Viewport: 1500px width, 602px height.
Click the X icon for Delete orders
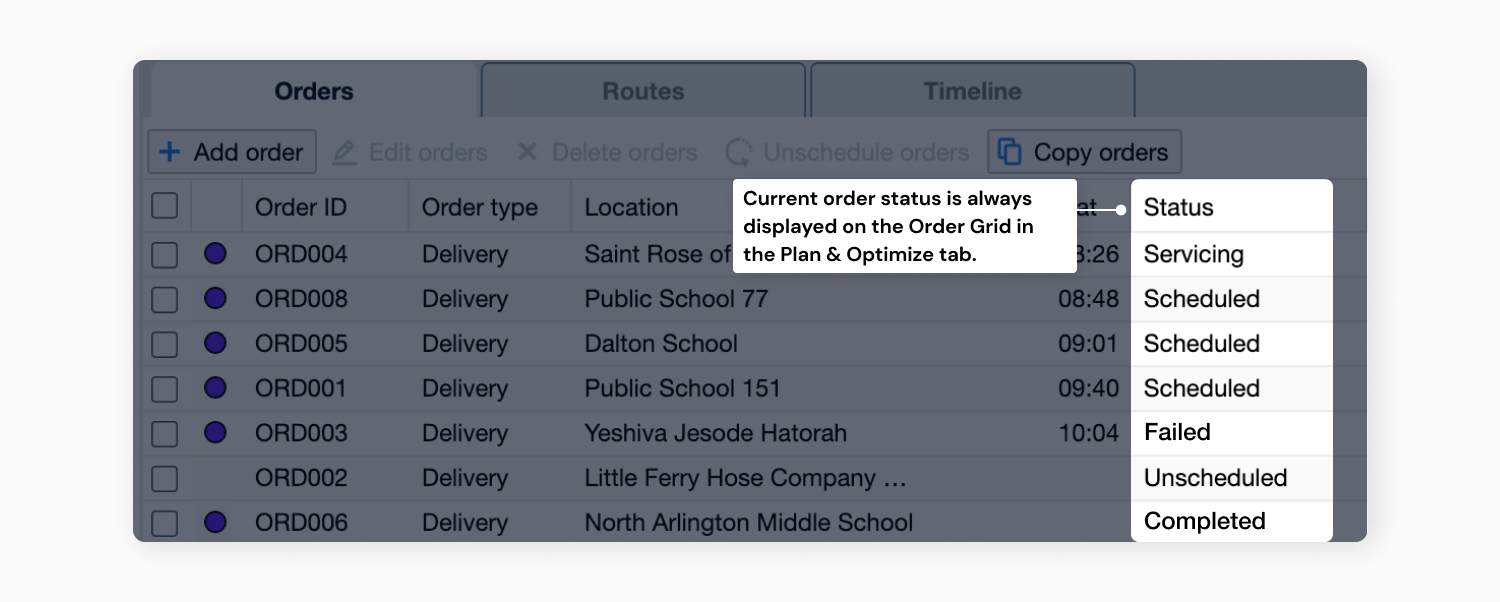coord(528,152)
